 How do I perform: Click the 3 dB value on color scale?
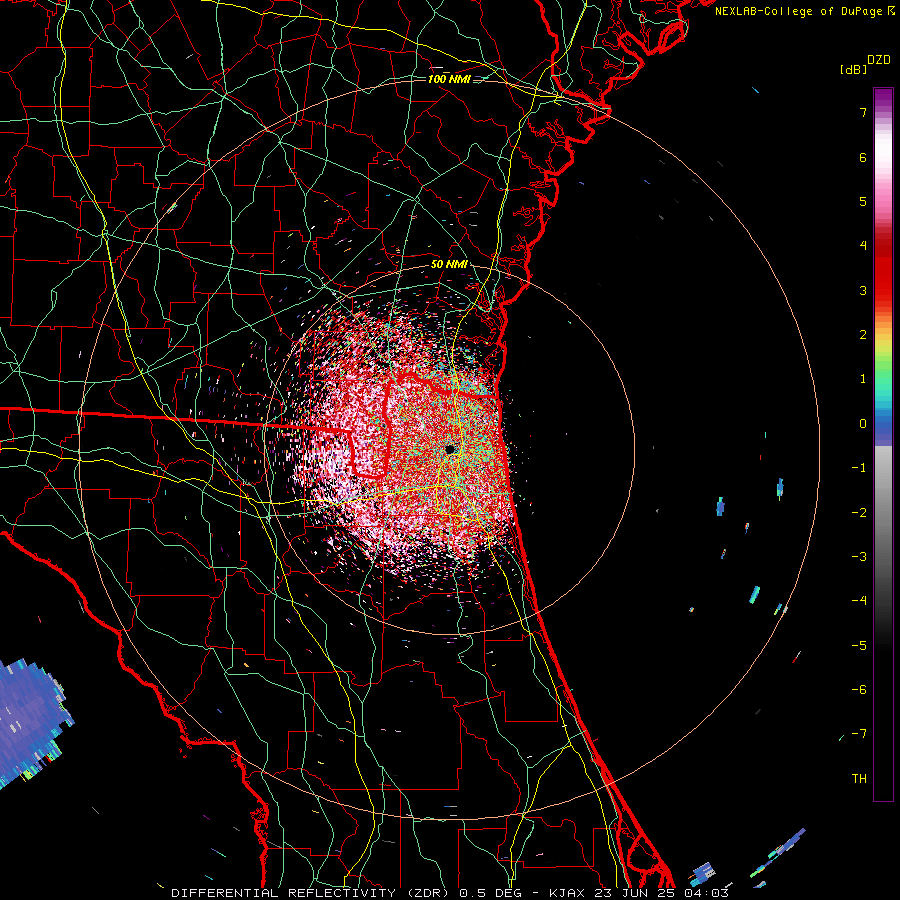(863, 290)
